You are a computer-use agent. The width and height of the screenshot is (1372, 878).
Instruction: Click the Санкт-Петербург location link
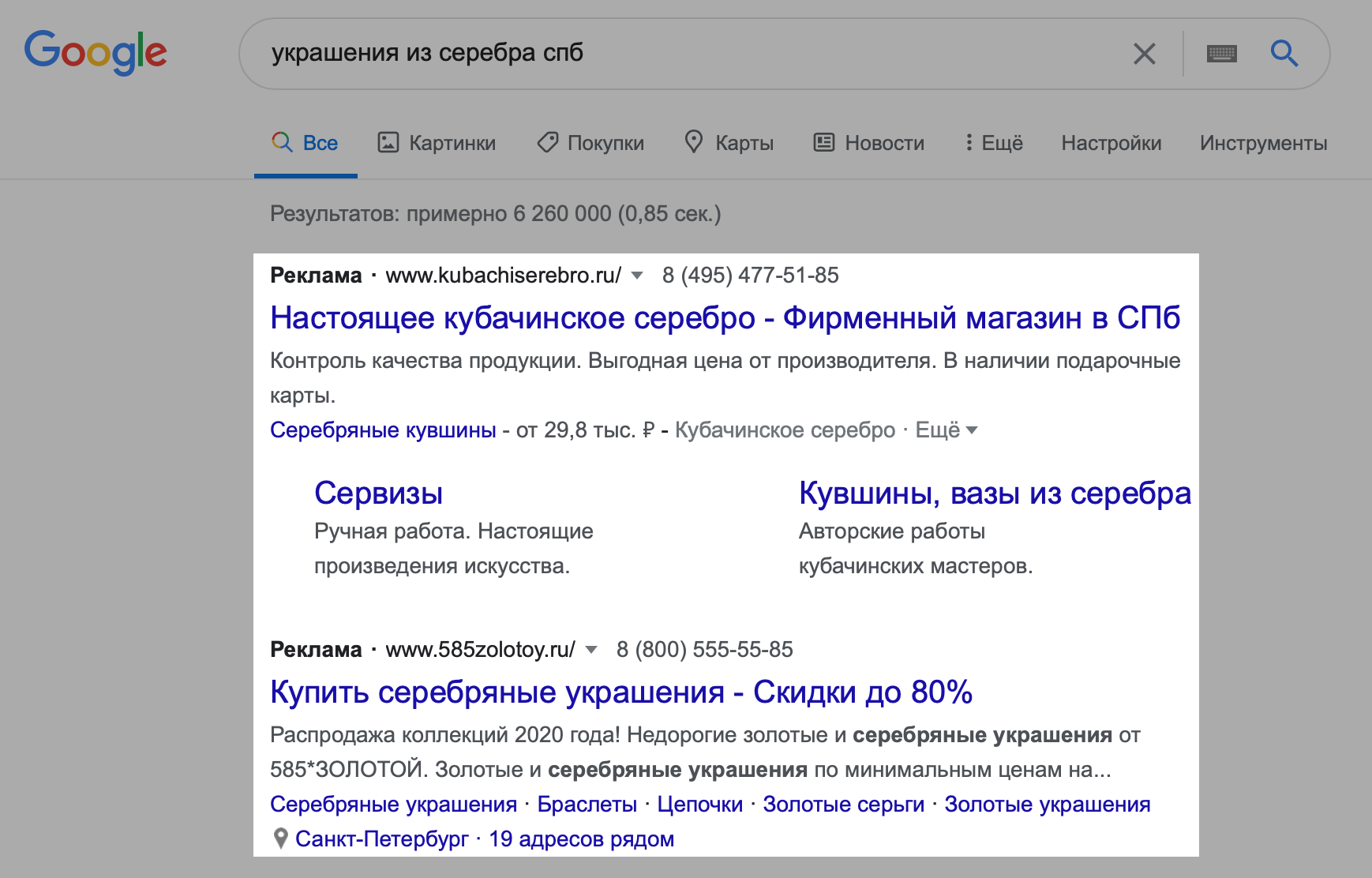[x=382, y=839]
